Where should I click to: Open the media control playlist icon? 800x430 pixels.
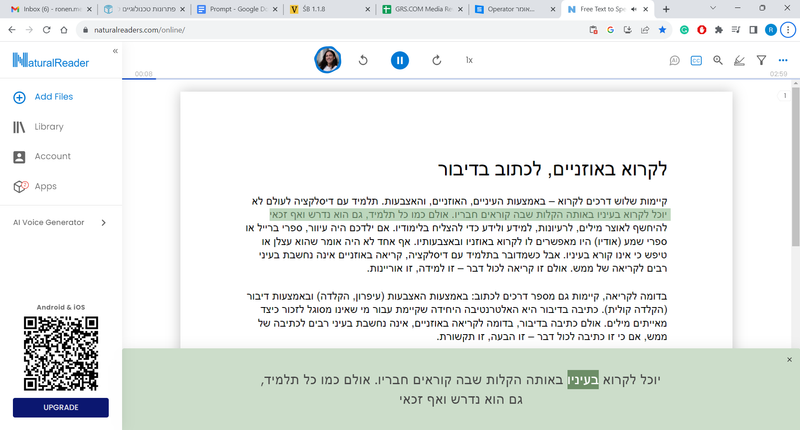tap(736, 30)
